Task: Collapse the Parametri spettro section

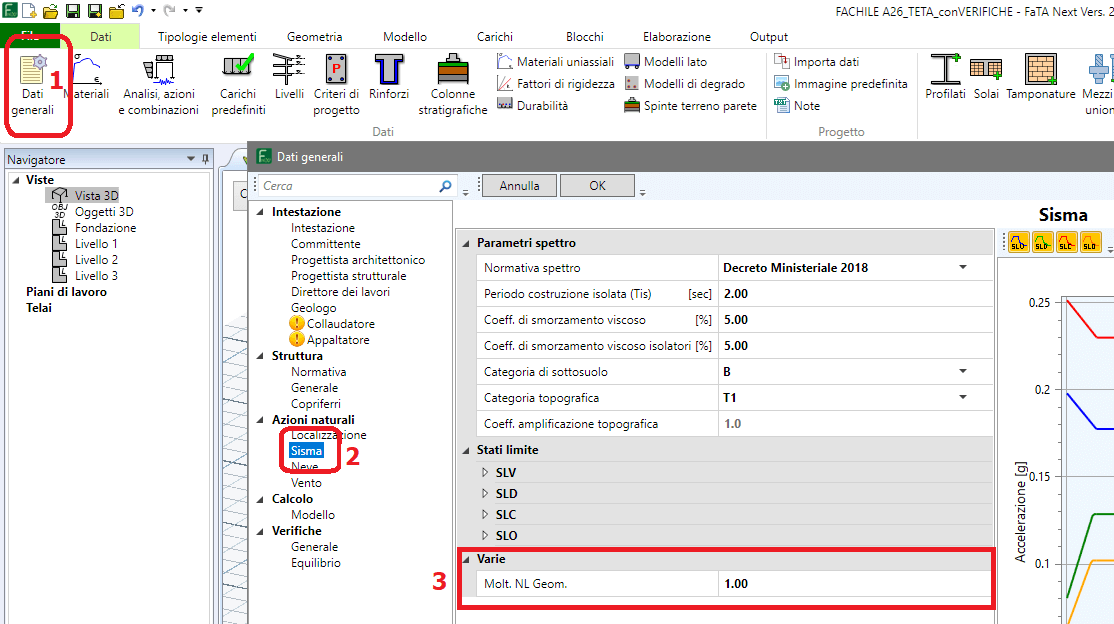Action: pos(466,243)
